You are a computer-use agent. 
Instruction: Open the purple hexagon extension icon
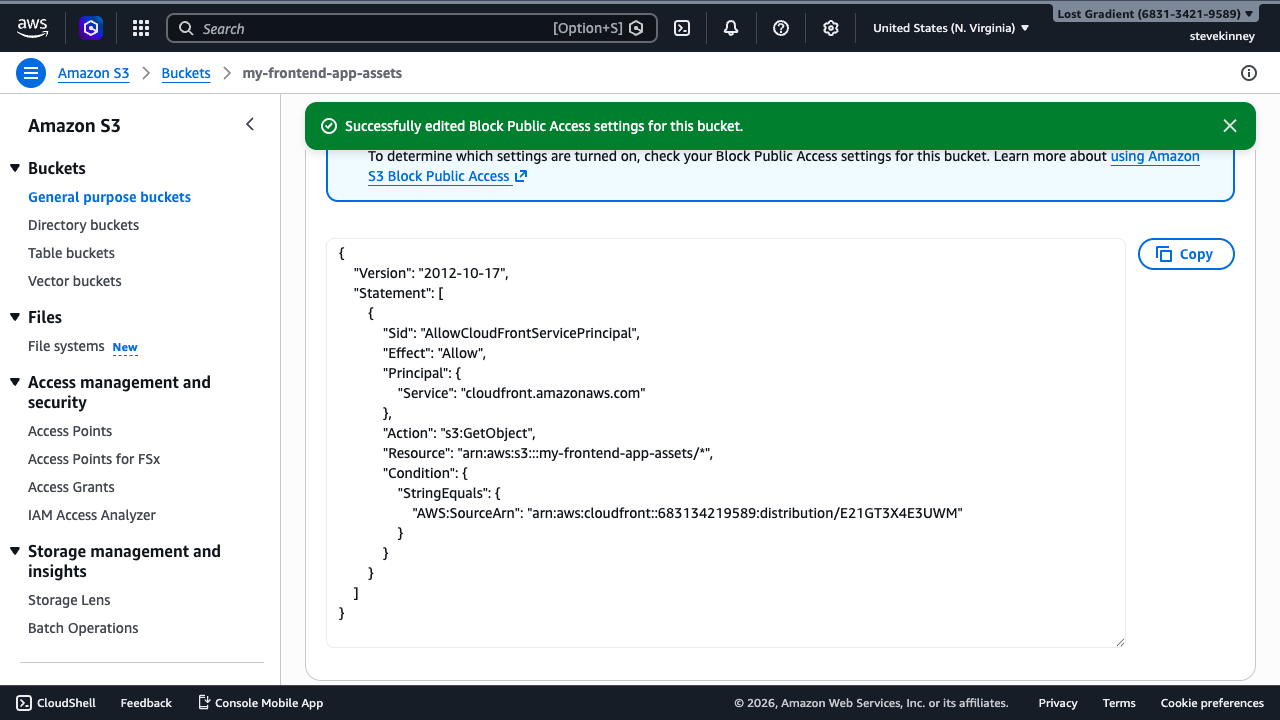(x=91, y=28)
